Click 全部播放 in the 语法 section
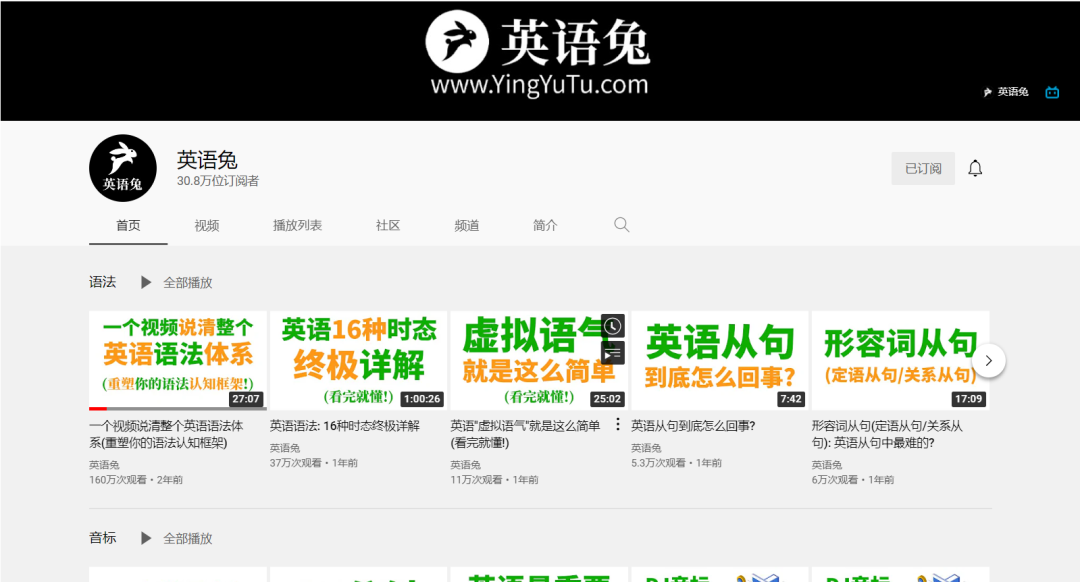This screenshot has height=582, width=1080. [187, 282]
